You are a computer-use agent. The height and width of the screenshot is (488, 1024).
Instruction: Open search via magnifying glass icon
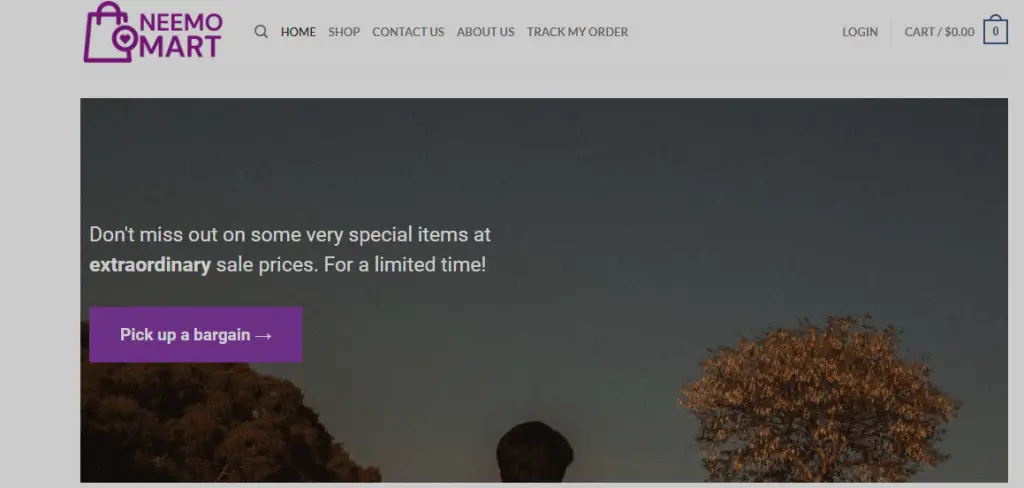[261, 31]
